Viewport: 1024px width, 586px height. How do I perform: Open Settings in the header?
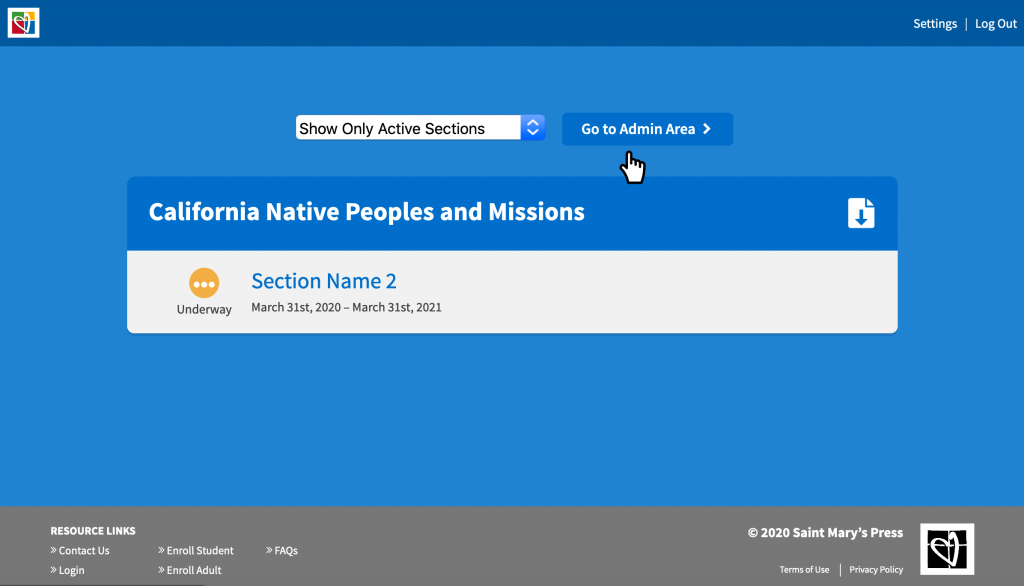click(x=935, y=24)
